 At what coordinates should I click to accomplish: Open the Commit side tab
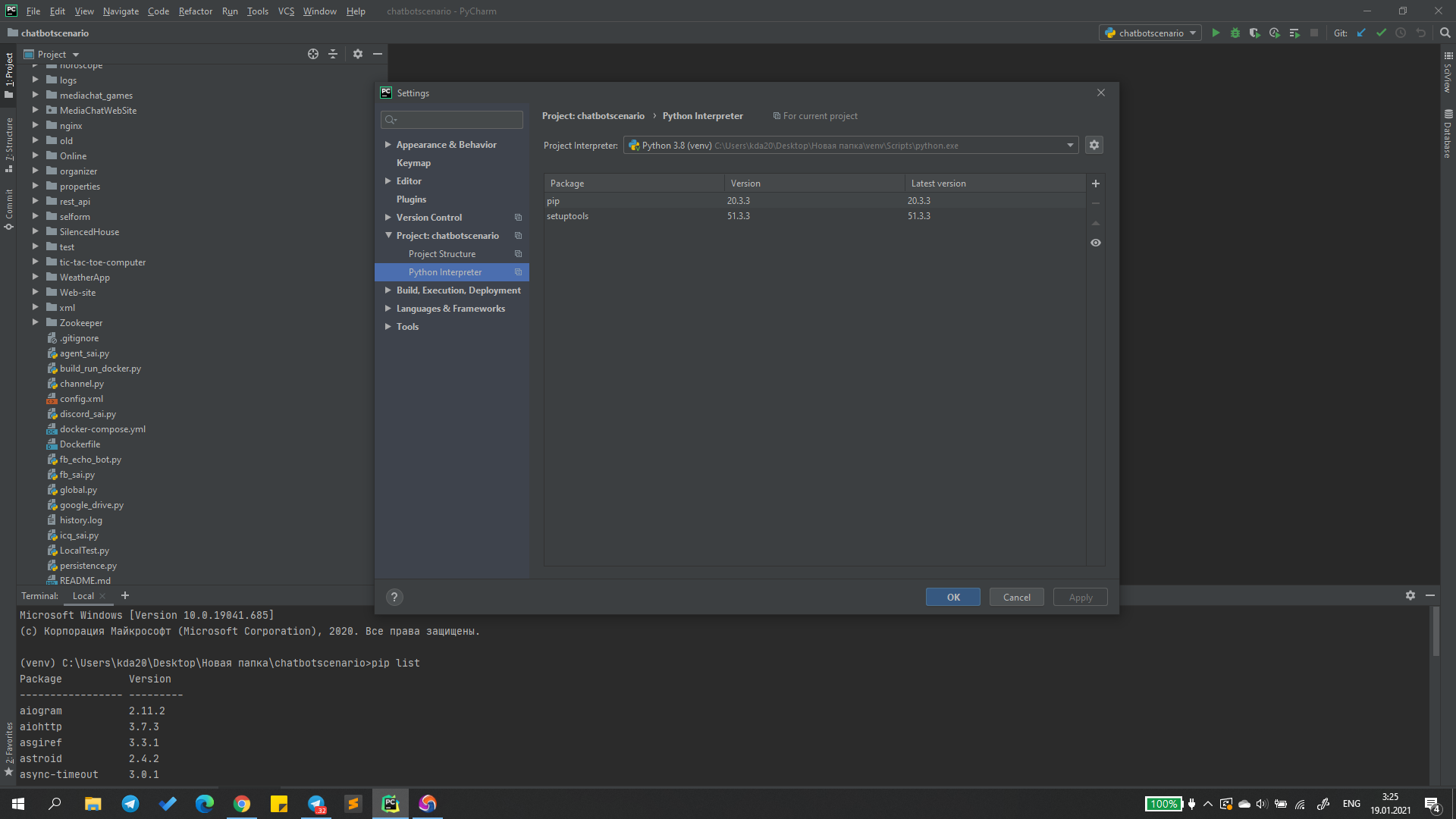pyautogui.click(x=8, y=209)
